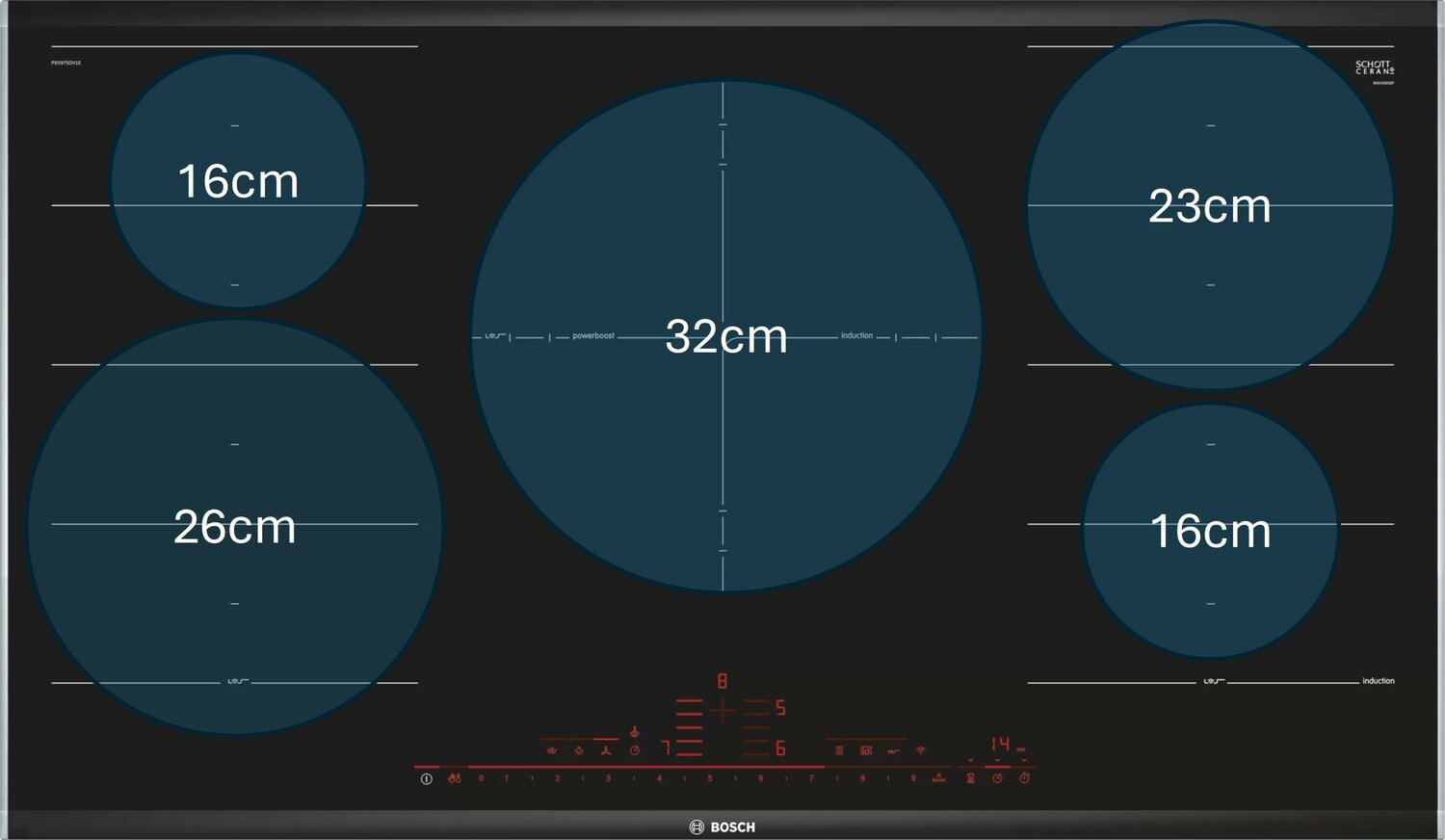Tap the menu list icon left of Wi-Fi

tap(839, 750)
